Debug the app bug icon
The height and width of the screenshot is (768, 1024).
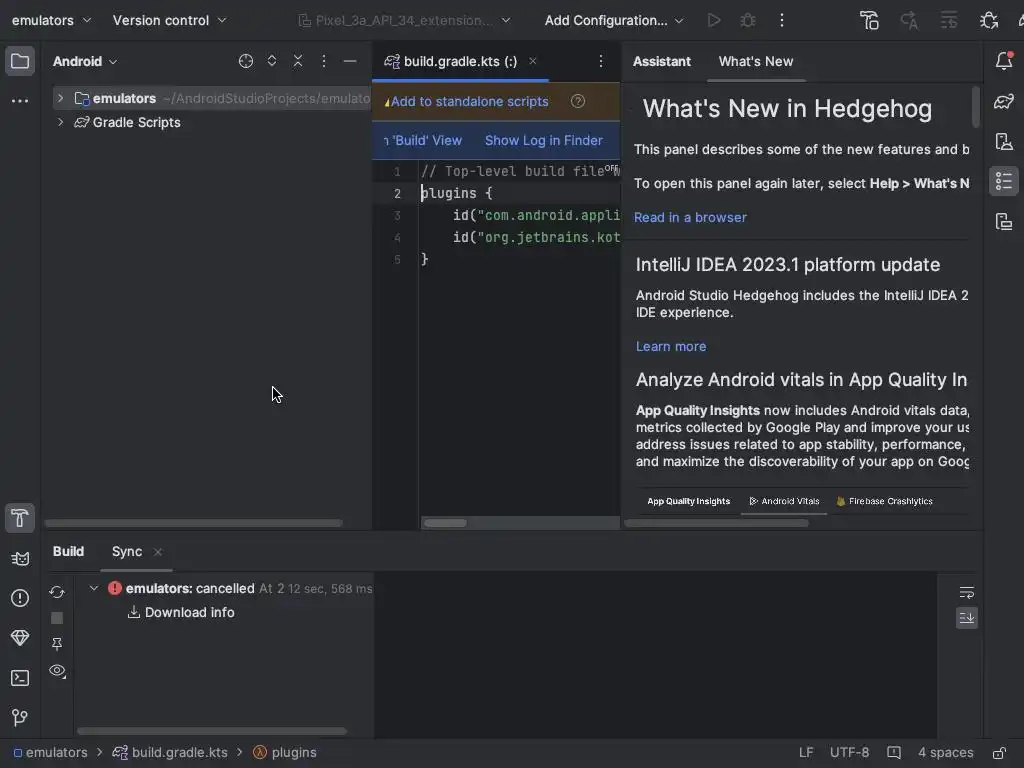[x=748, y=20]
